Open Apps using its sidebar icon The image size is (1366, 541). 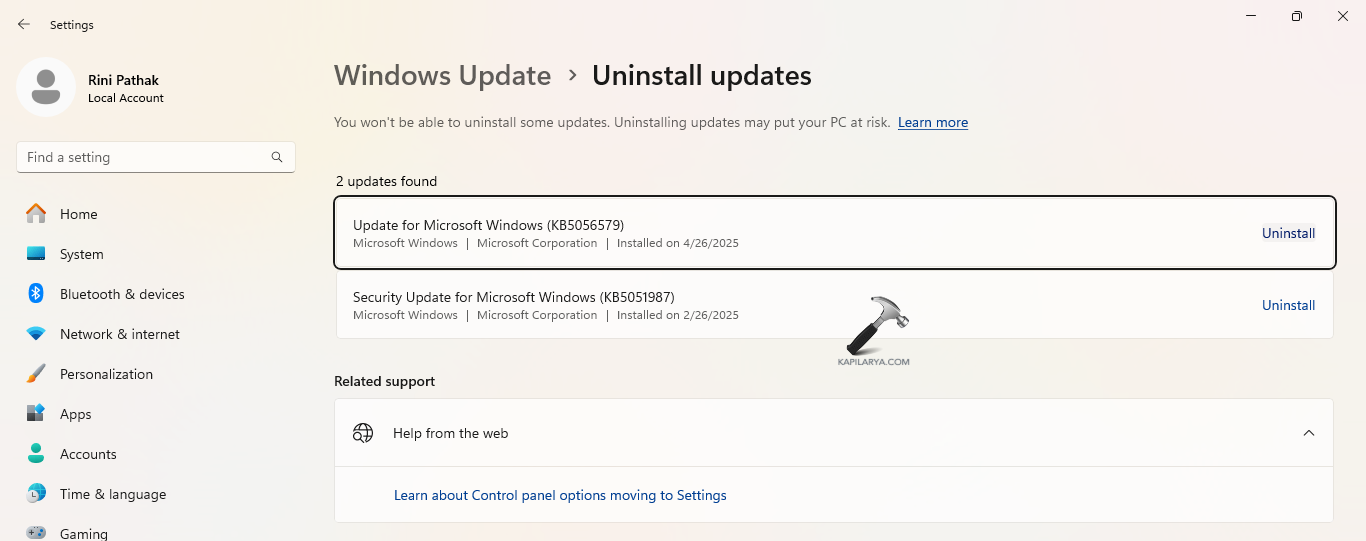point(36,414)
